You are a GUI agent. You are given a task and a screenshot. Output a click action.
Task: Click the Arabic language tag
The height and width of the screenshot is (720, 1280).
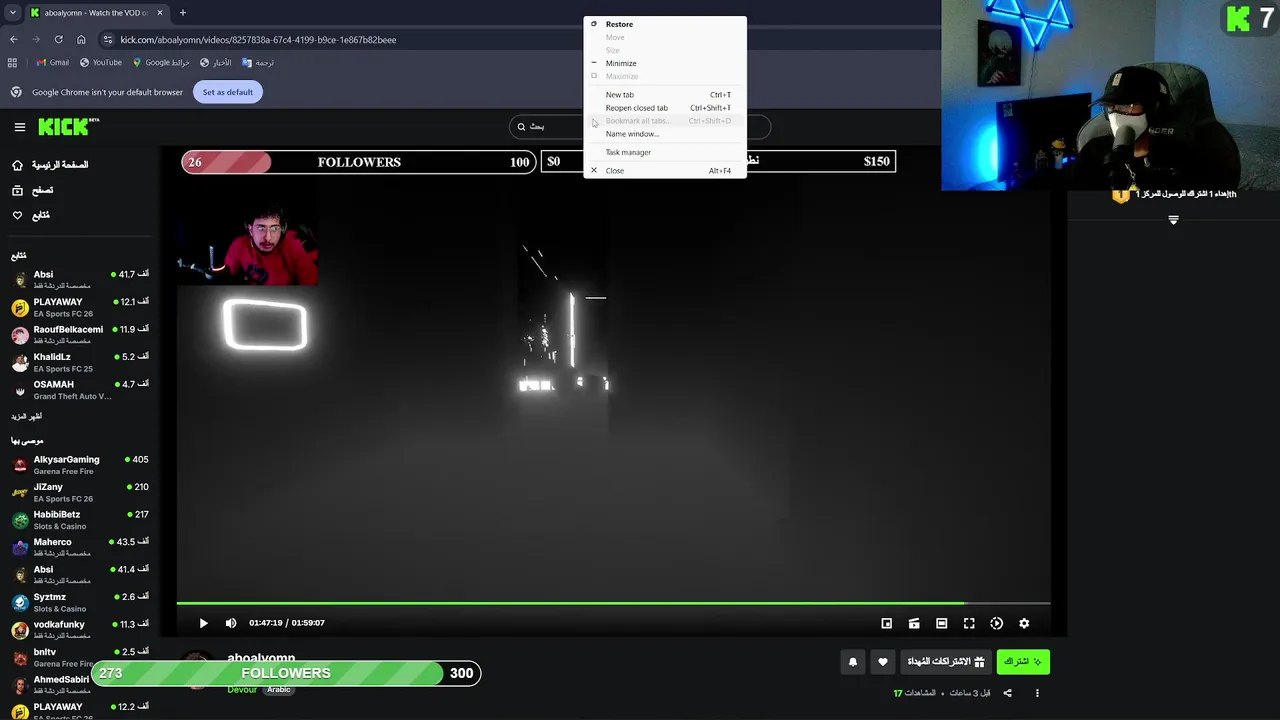coord(279,690)
